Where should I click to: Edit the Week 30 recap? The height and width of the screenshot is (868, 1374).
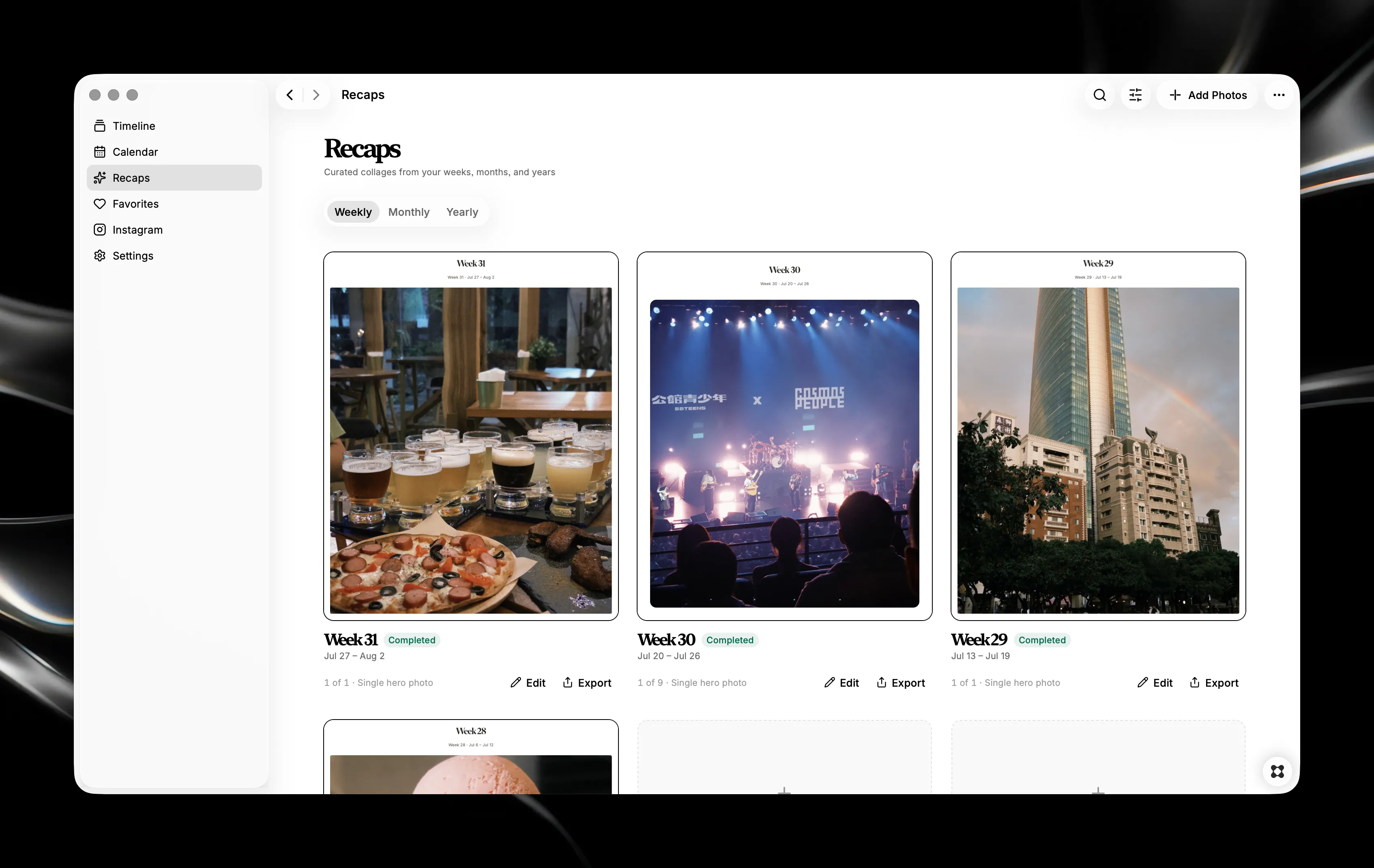[842, 683]
